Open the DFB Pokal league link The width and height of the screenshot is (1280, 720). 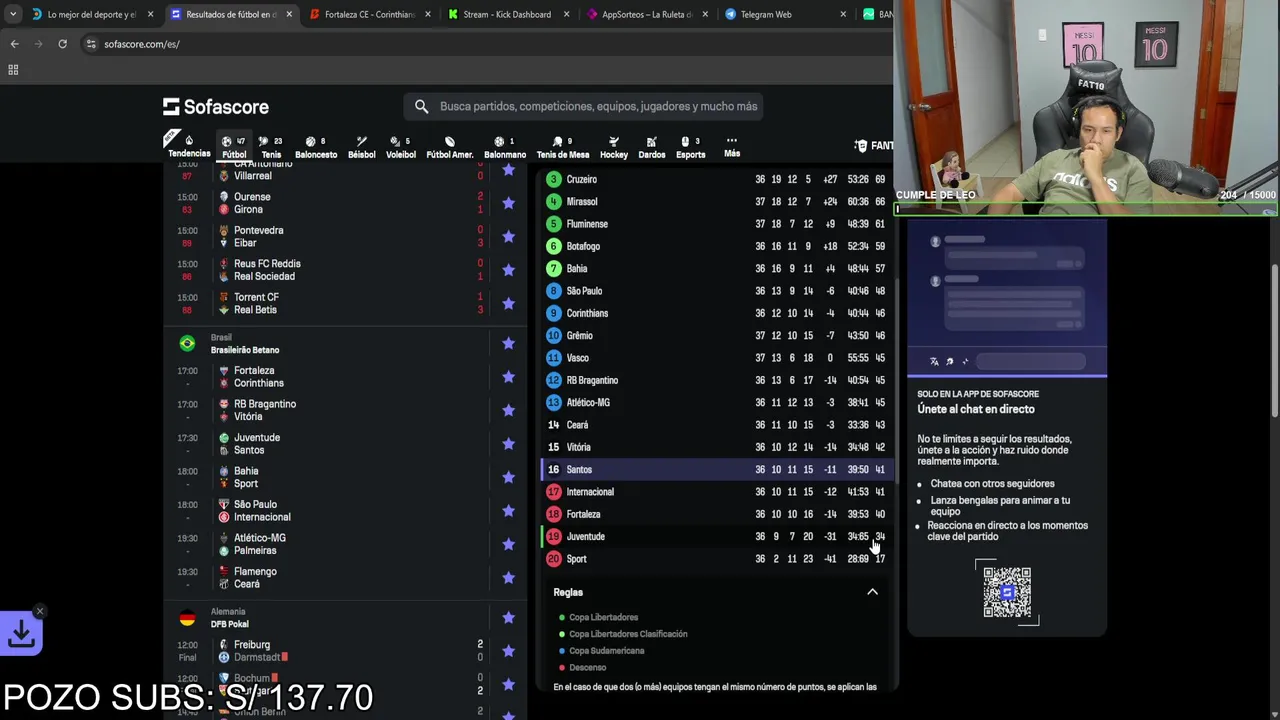[230, 624]
